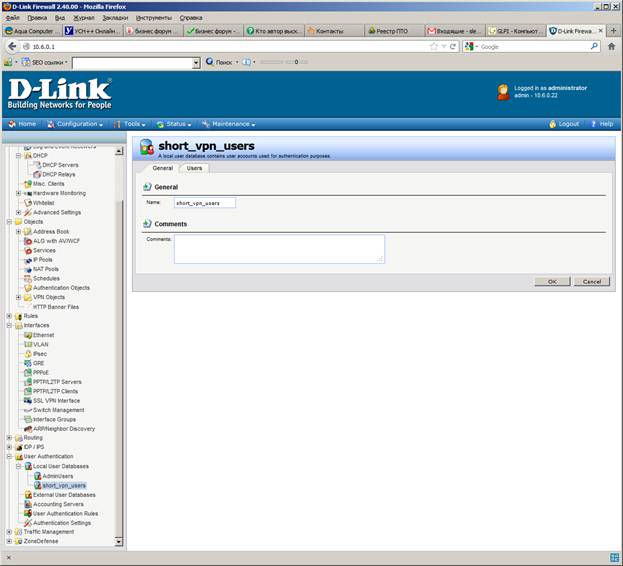623x566 pixels.
Task: Click the search magnifier icon
Action: [x=594, y=46]
